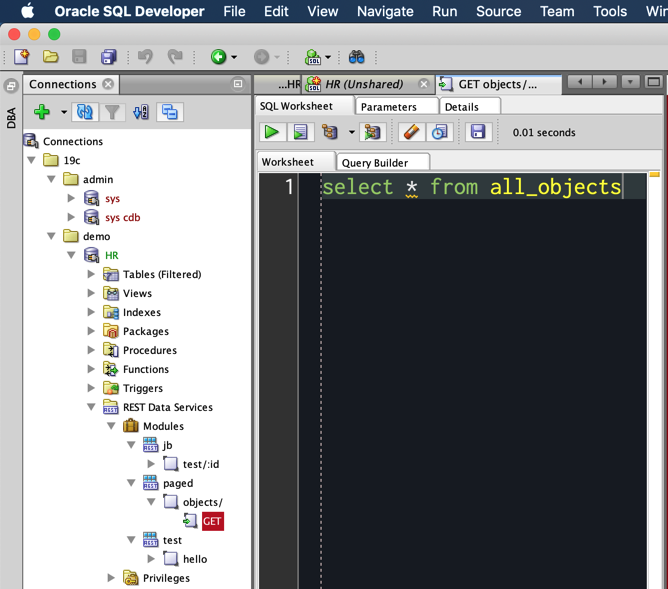
Task: Maximize the editor area icon
Action: click(x=654, y=81)
